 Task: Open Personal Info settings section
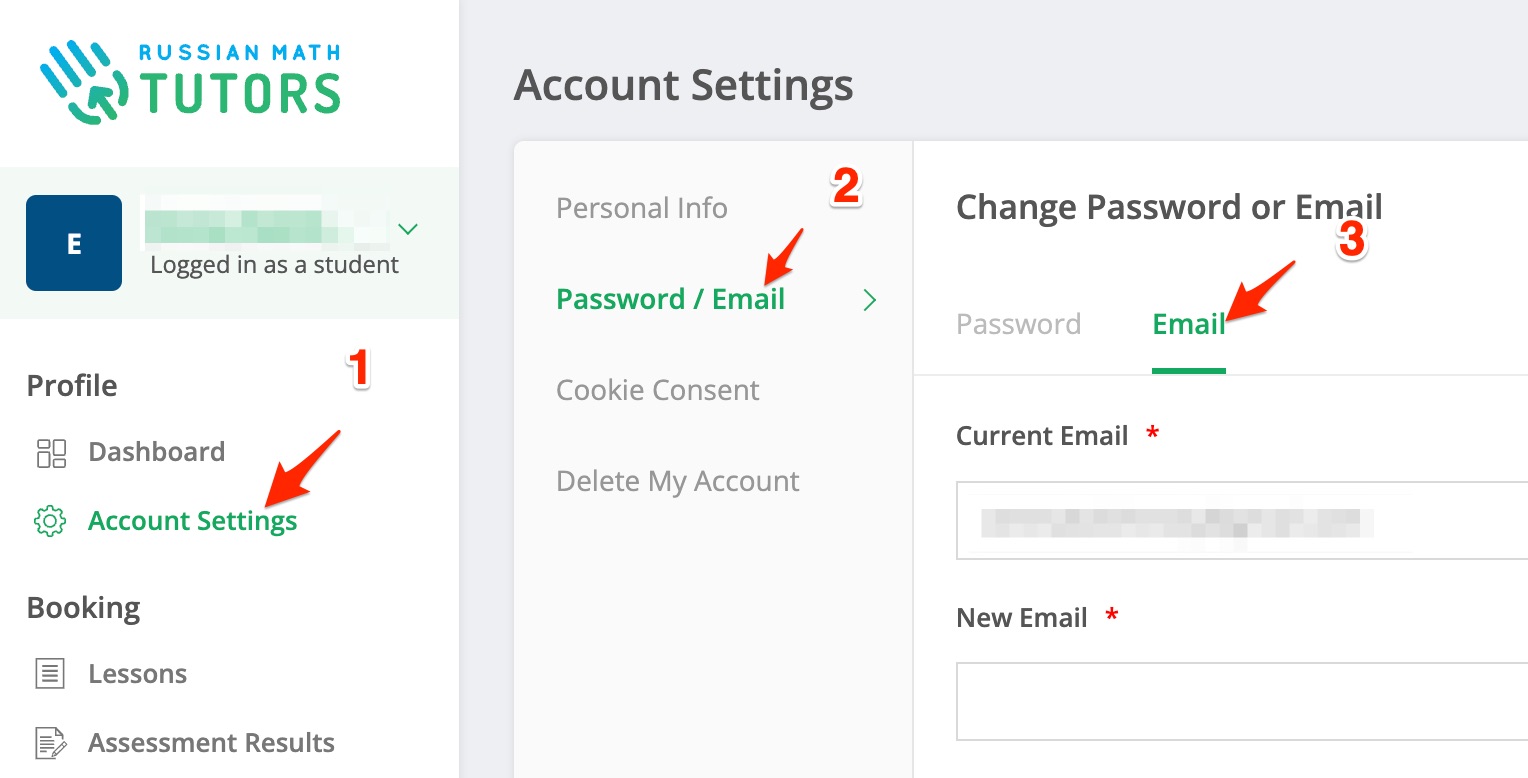(641, 208)
